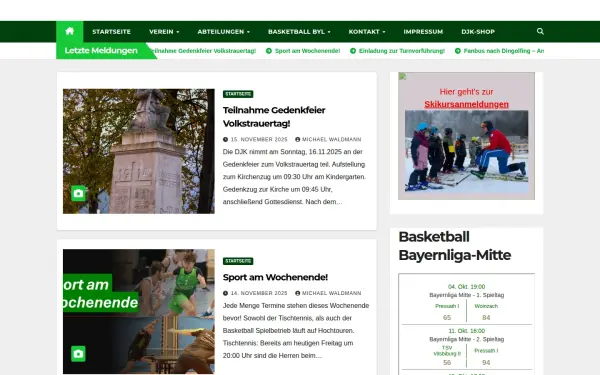The image size is (600, 375).
Task: Click score 84 in first match
Action: [x=486, y=318]
